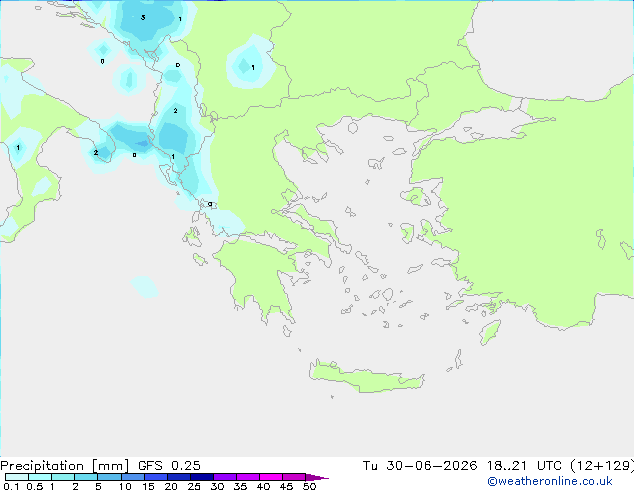The height and width of the screenshot is (490, 634).
Task: Click the "25" legend scale label
Action: click(194, 486)
